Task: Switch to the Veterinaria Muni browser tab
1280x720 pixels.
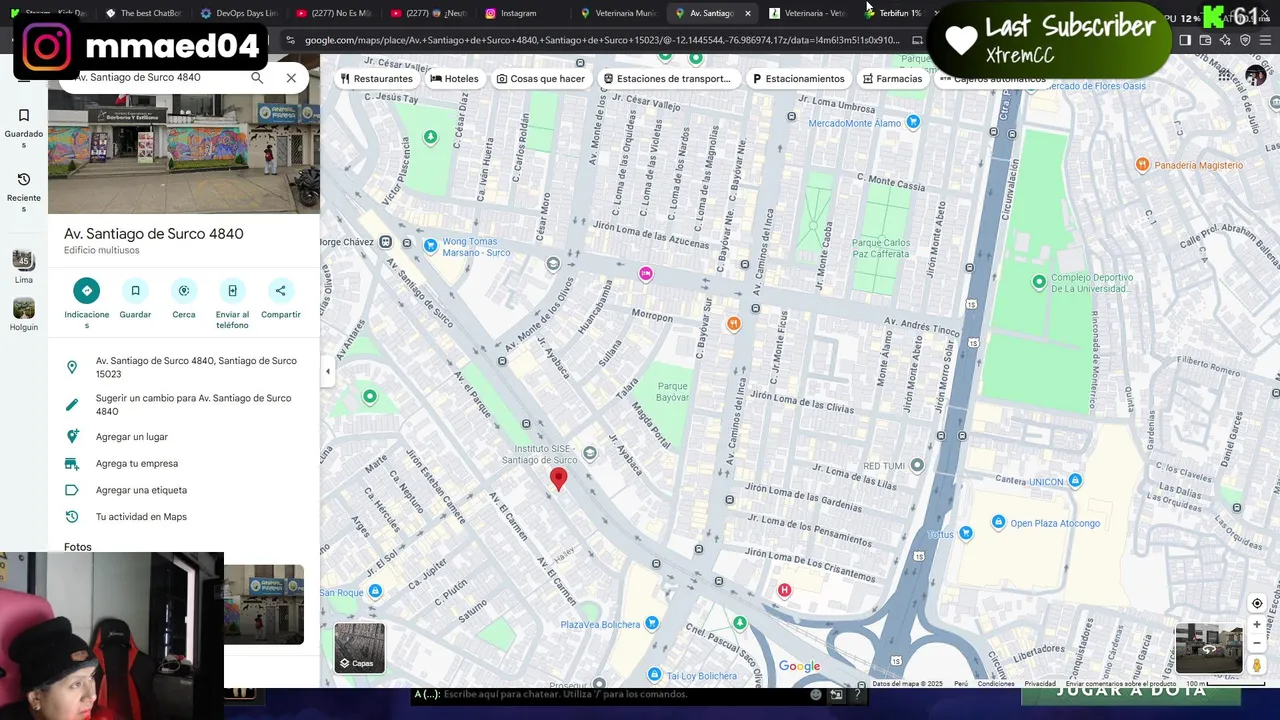Action: coord(618,13)
